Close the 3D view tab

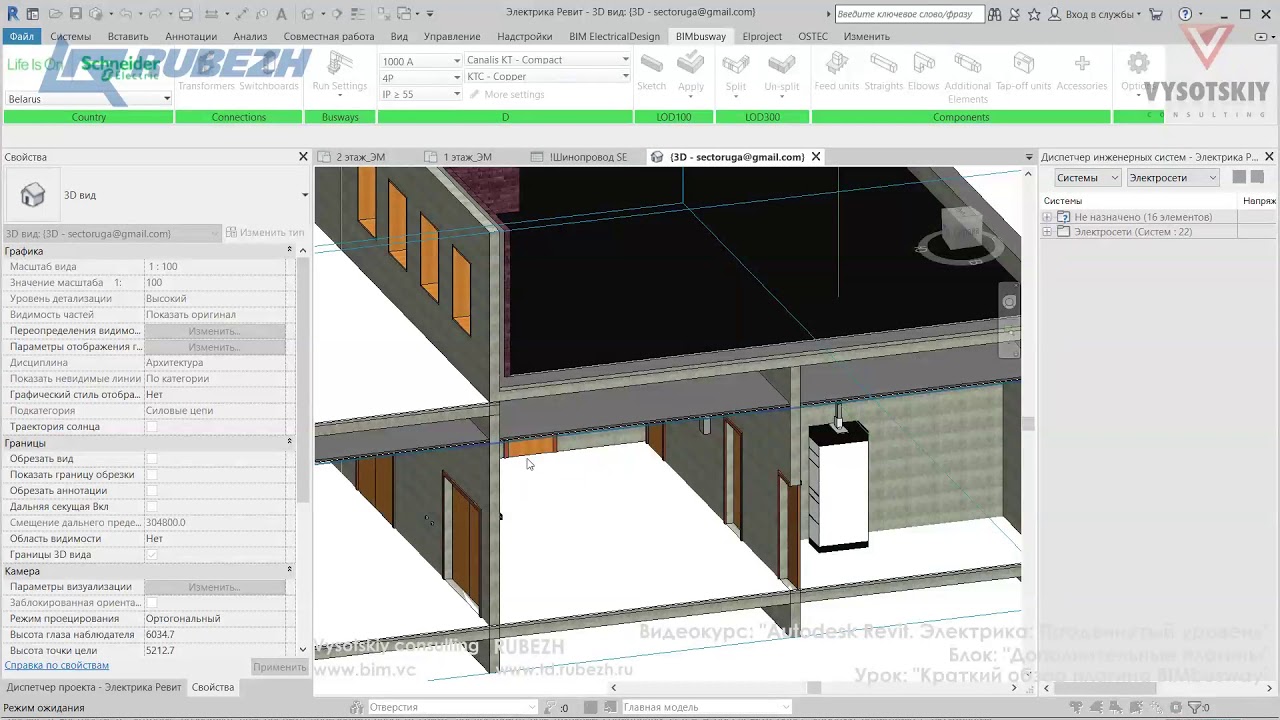[x=816, y=157]
